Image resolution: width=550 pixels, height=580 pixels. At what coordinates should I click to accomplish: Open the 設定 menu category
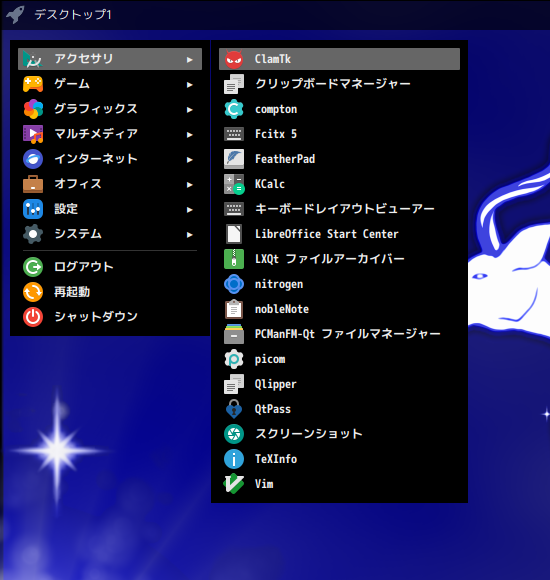110,209
